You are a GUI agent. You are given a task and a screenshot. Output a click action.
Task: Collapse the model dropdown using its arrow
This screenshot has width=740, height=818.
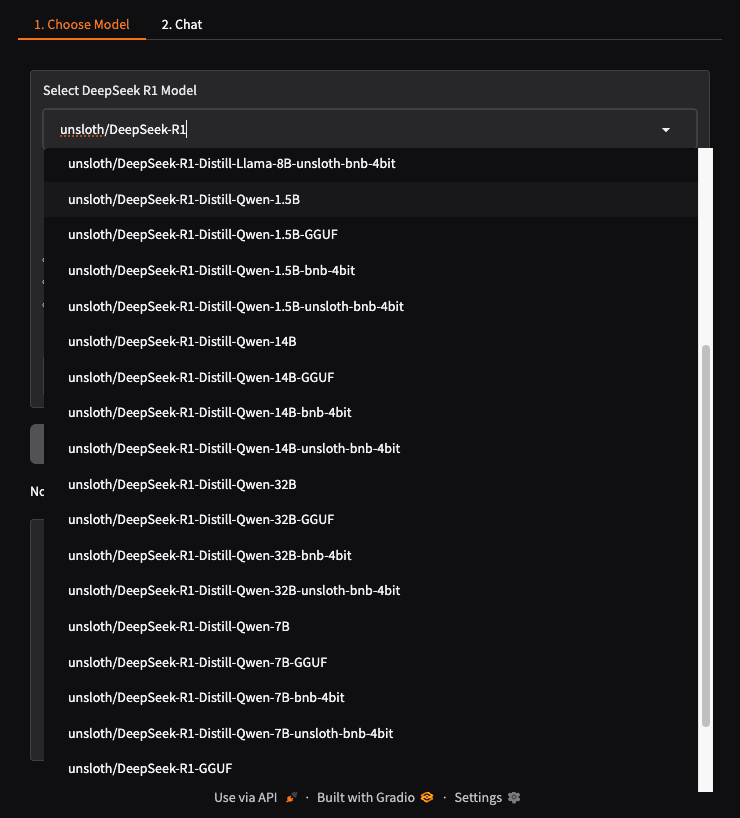666,130
